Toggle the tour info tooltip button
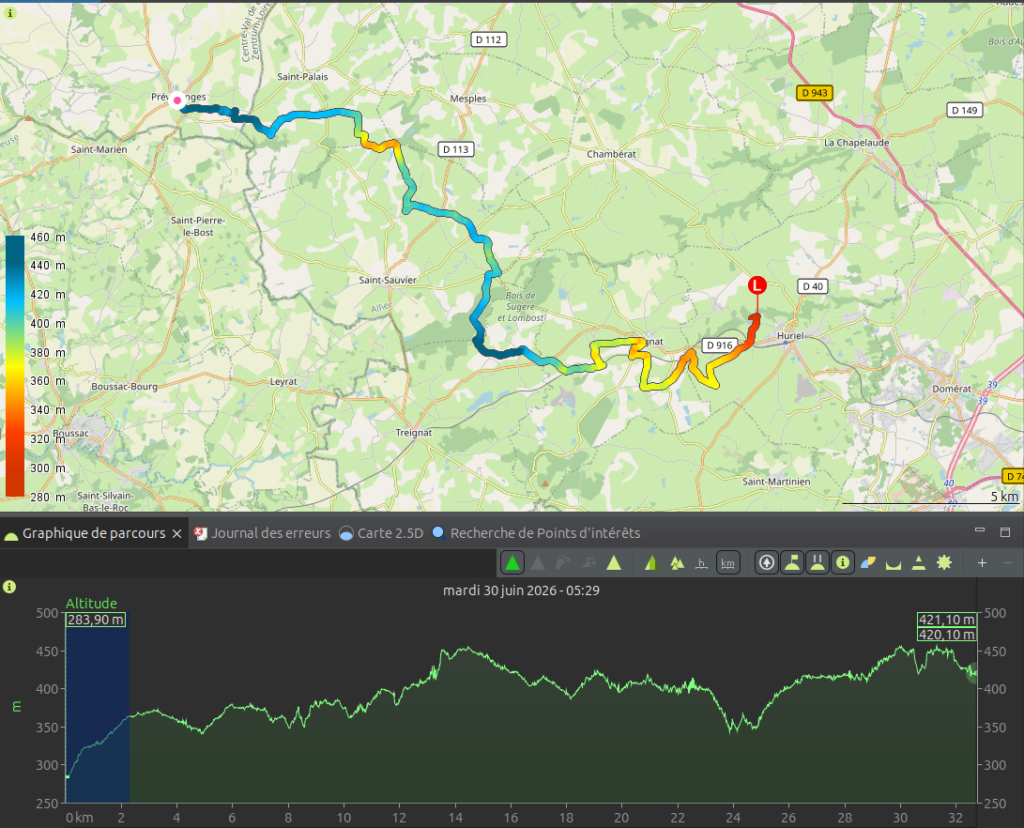The image size is (1024, 828). click(842, 562)
